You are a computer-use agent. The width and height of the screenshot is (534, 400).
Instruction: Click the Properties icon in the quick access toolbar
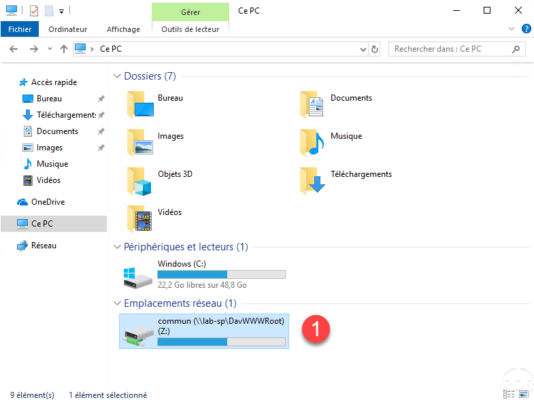[x=34, y=11]
